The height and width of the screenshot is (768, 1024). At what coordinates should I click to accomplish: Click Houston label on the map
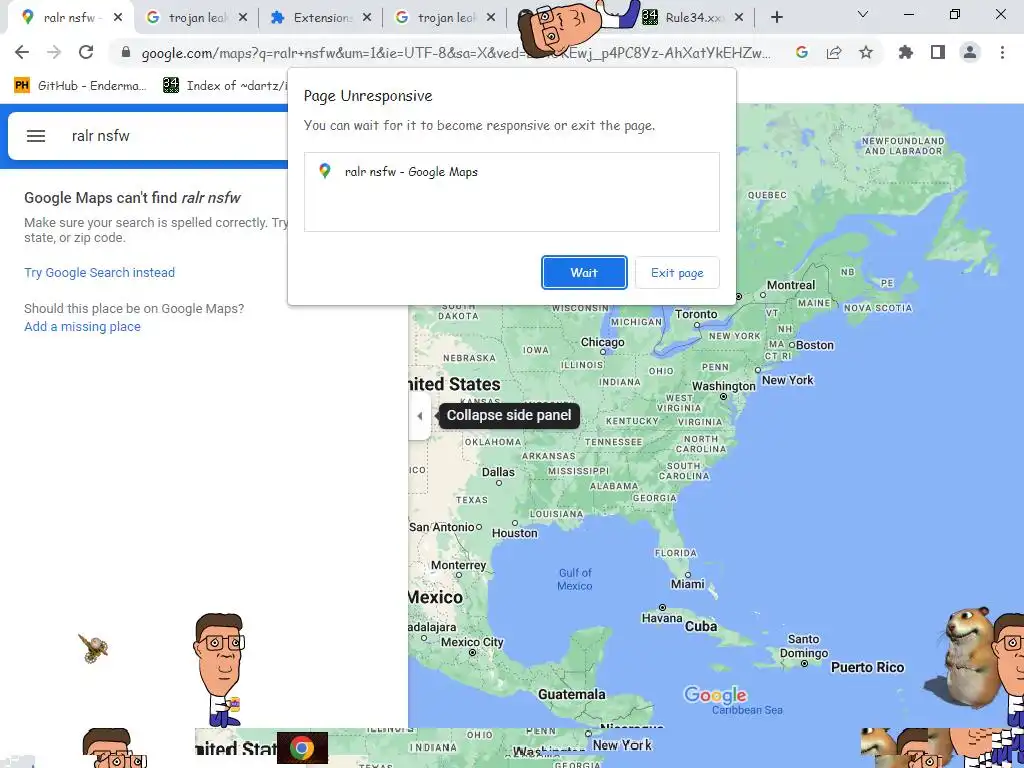515,533
